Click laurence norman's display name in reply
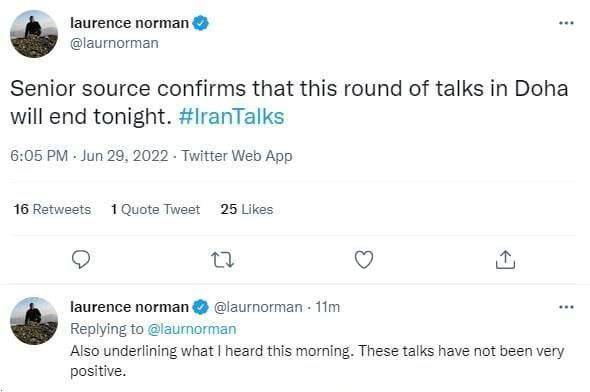This screenshot has width=590, height=392. (x=129, y=307)
